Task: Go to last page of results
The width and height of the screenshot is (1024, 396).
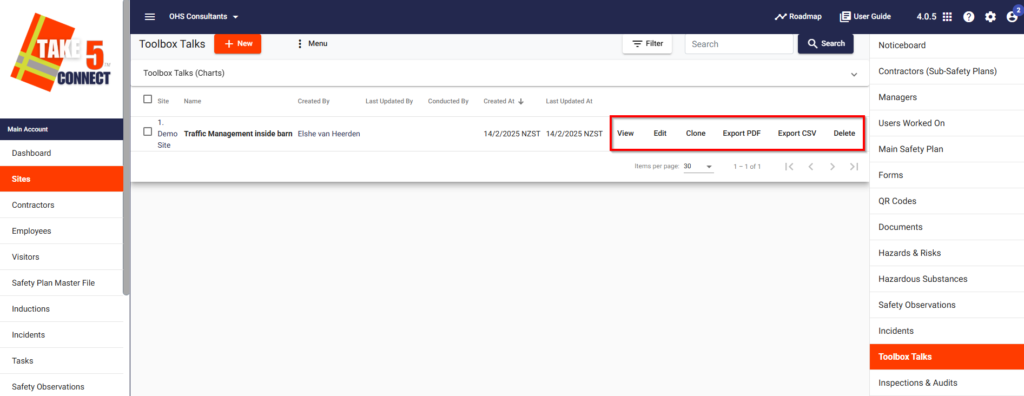Action: pyautogui.click(x=854, y=167)
